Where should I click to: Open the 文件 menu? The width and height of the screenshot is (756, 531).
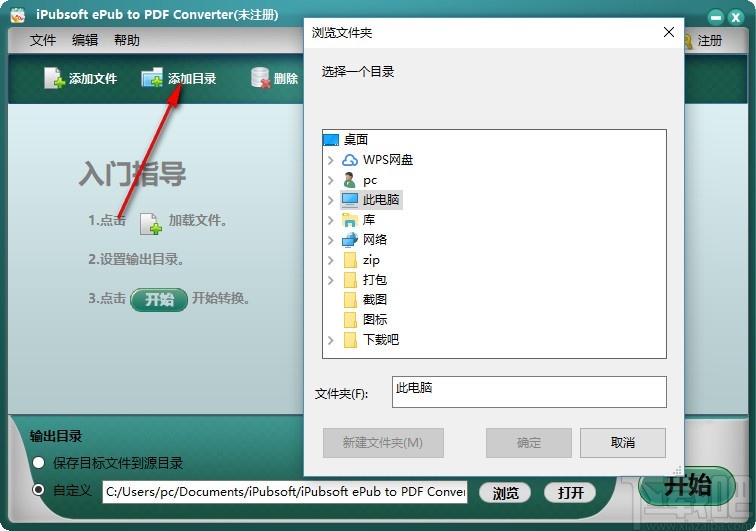(43, 40)
